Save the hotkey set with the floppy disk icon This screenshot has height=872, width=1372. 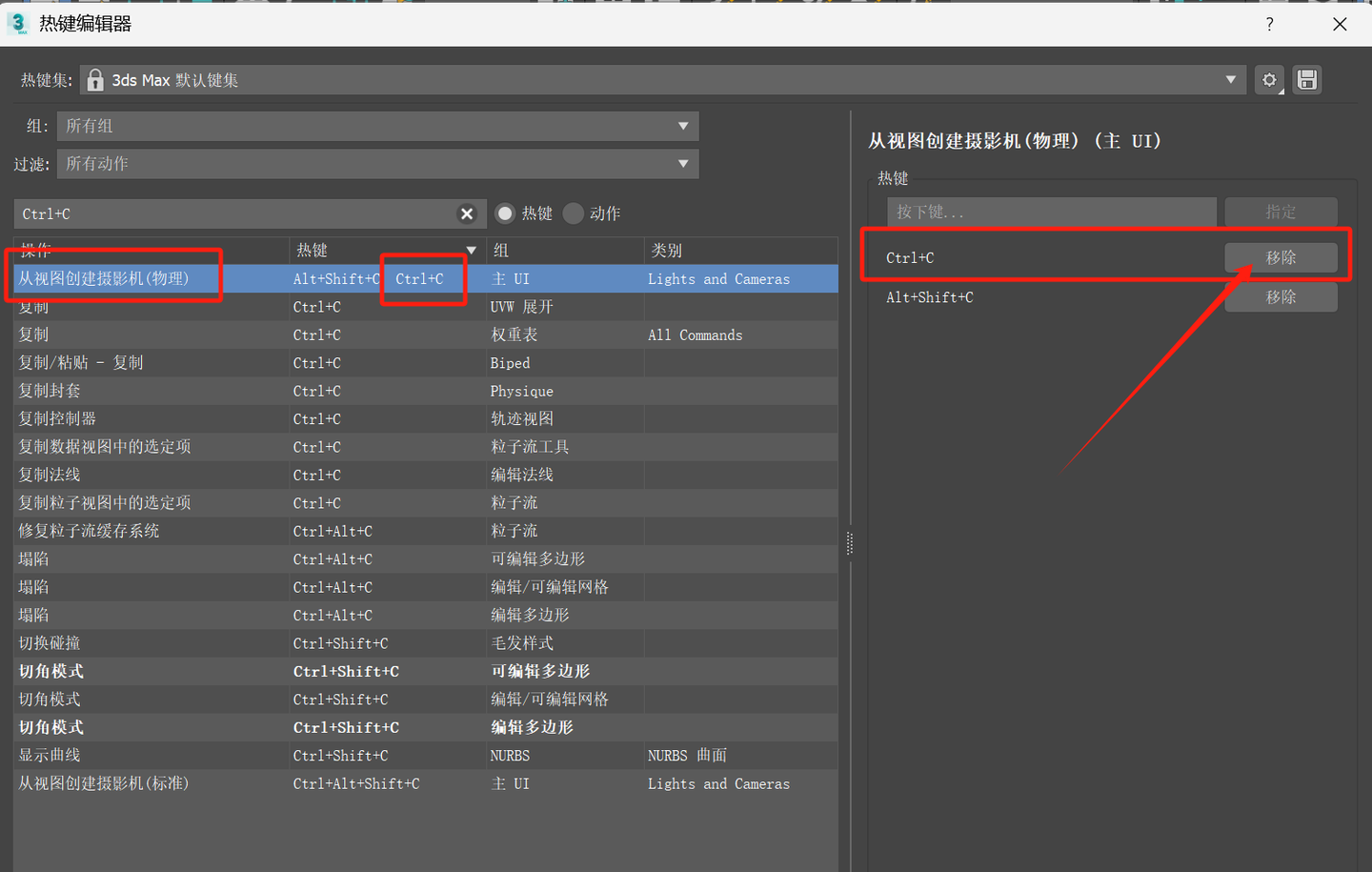1306,80
